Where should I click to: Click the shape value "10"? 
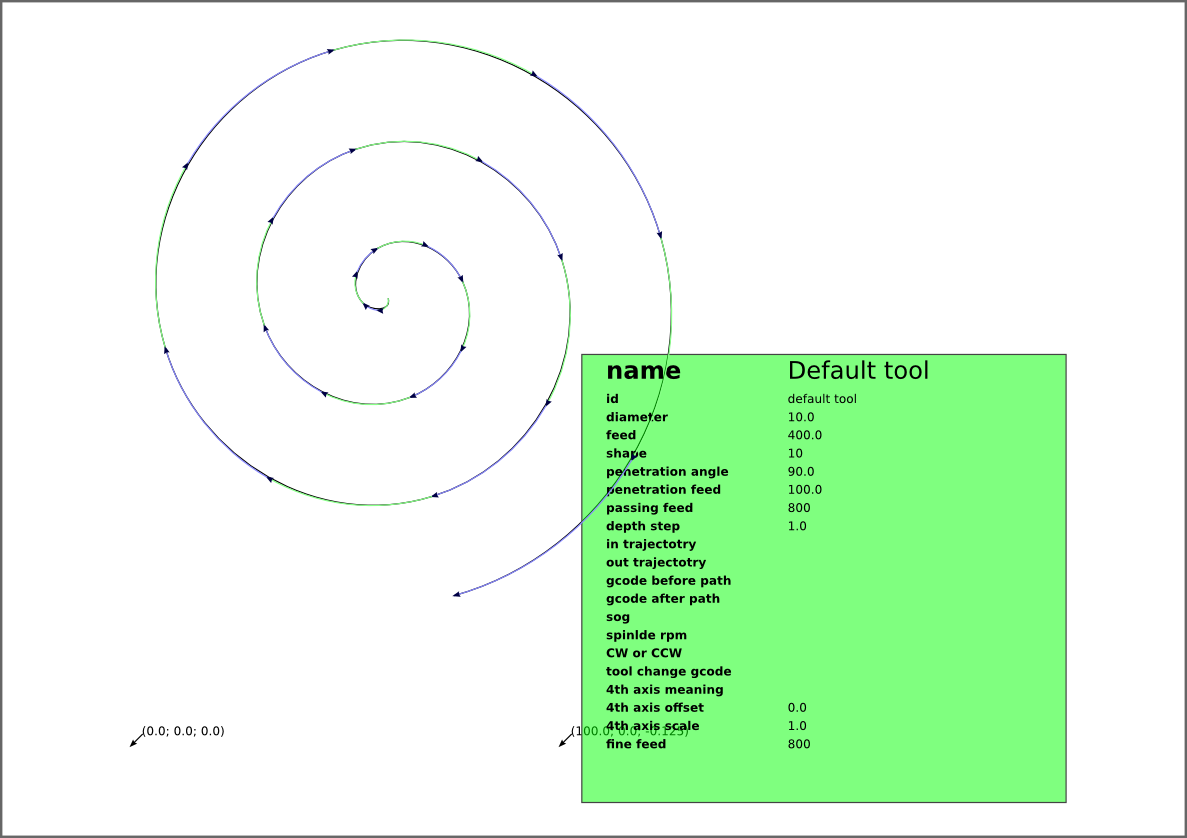click(x=795, y=453)
